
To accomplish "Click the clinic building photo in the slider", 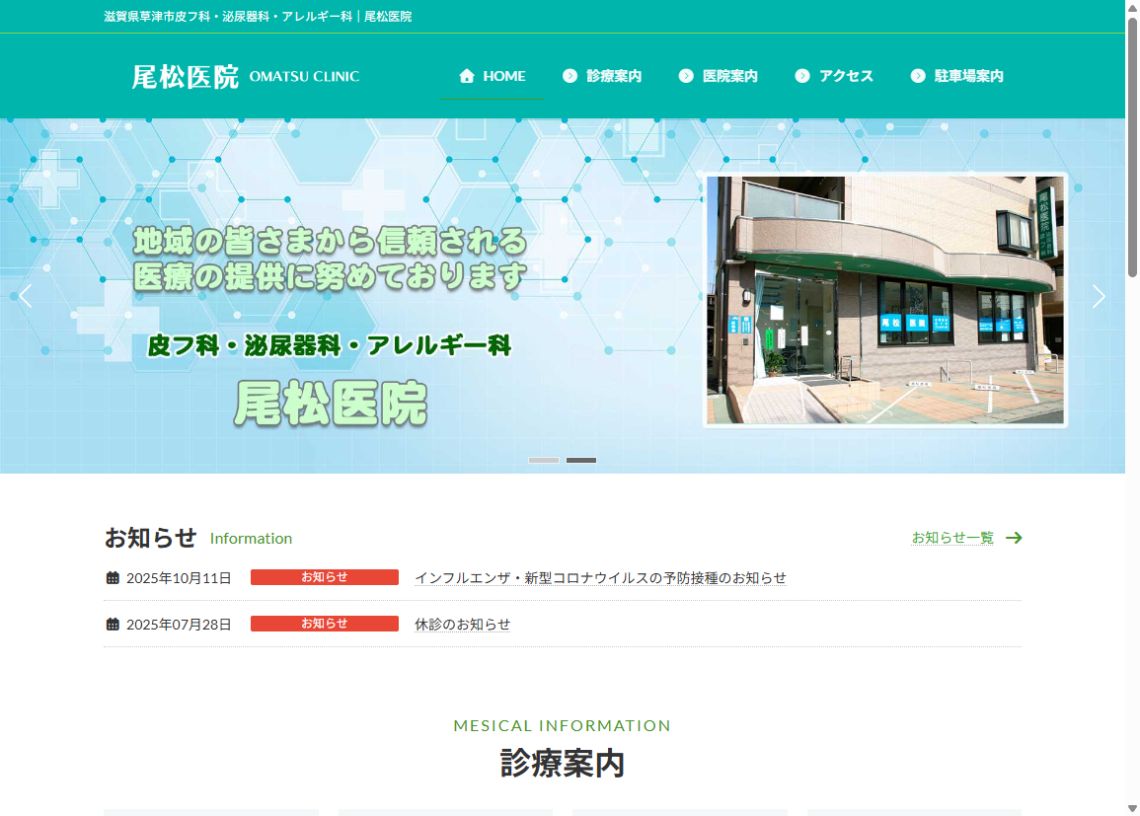I will click(x=885, y=300).
